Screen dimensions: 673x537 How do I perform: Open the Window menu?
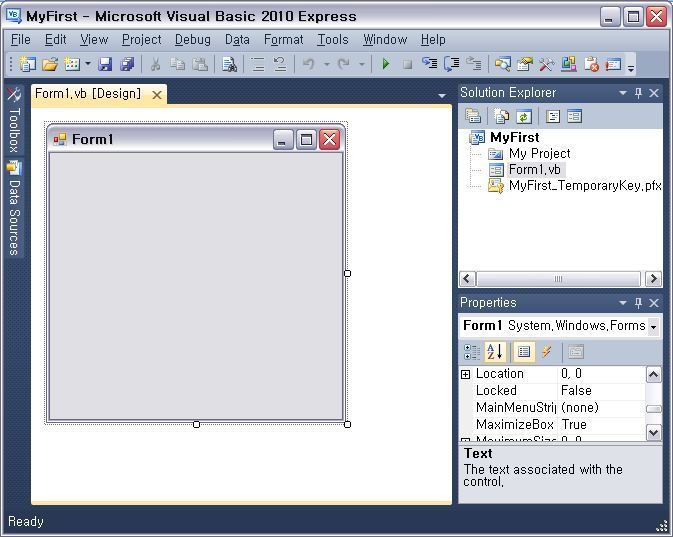(x=385, y=39)
